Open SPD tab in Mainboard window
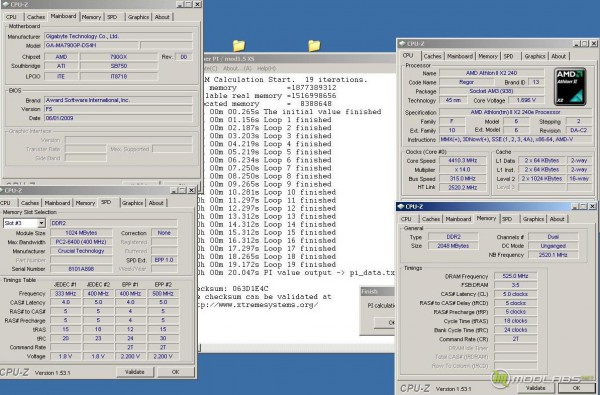600x395 pixels. [112, 17]
